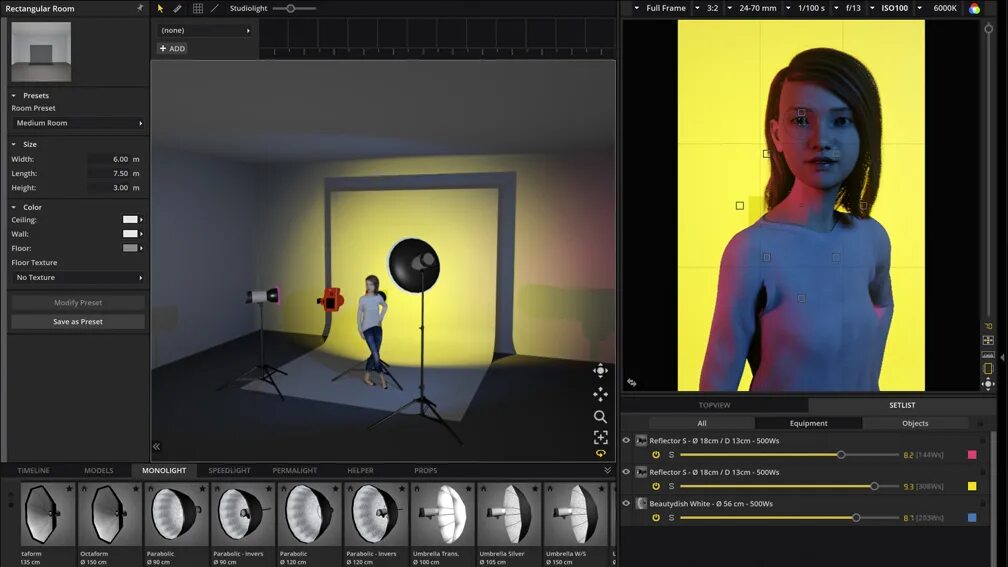The width and height of the screenshot is (1008, 567).
Task: Click the histogram icon beside camera preview
Action: (988, 354)
